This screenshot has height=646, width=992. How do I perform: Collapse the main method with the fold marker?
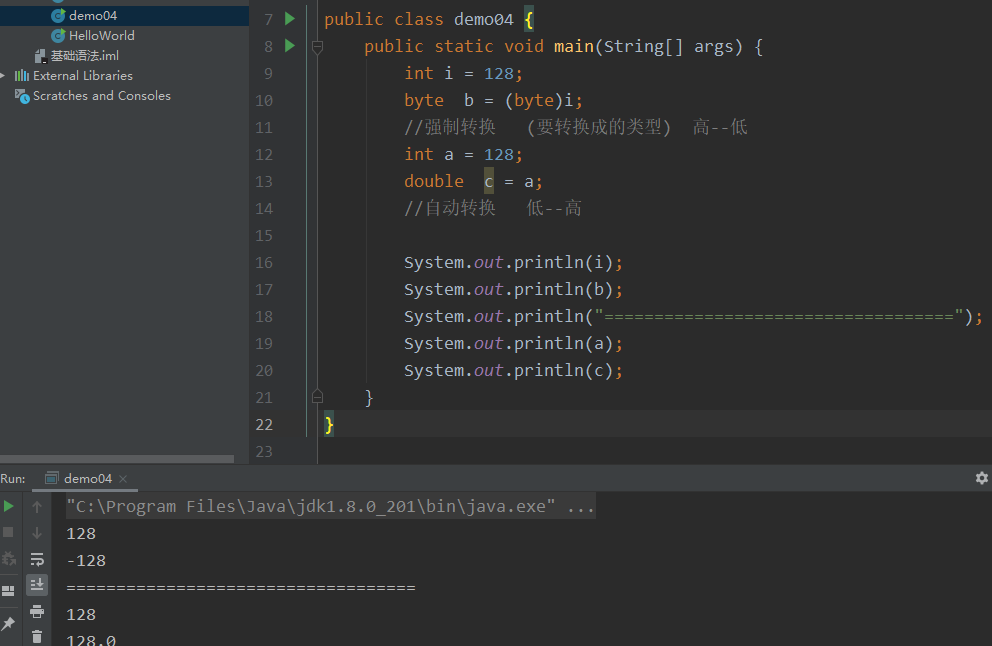point(317,46)
